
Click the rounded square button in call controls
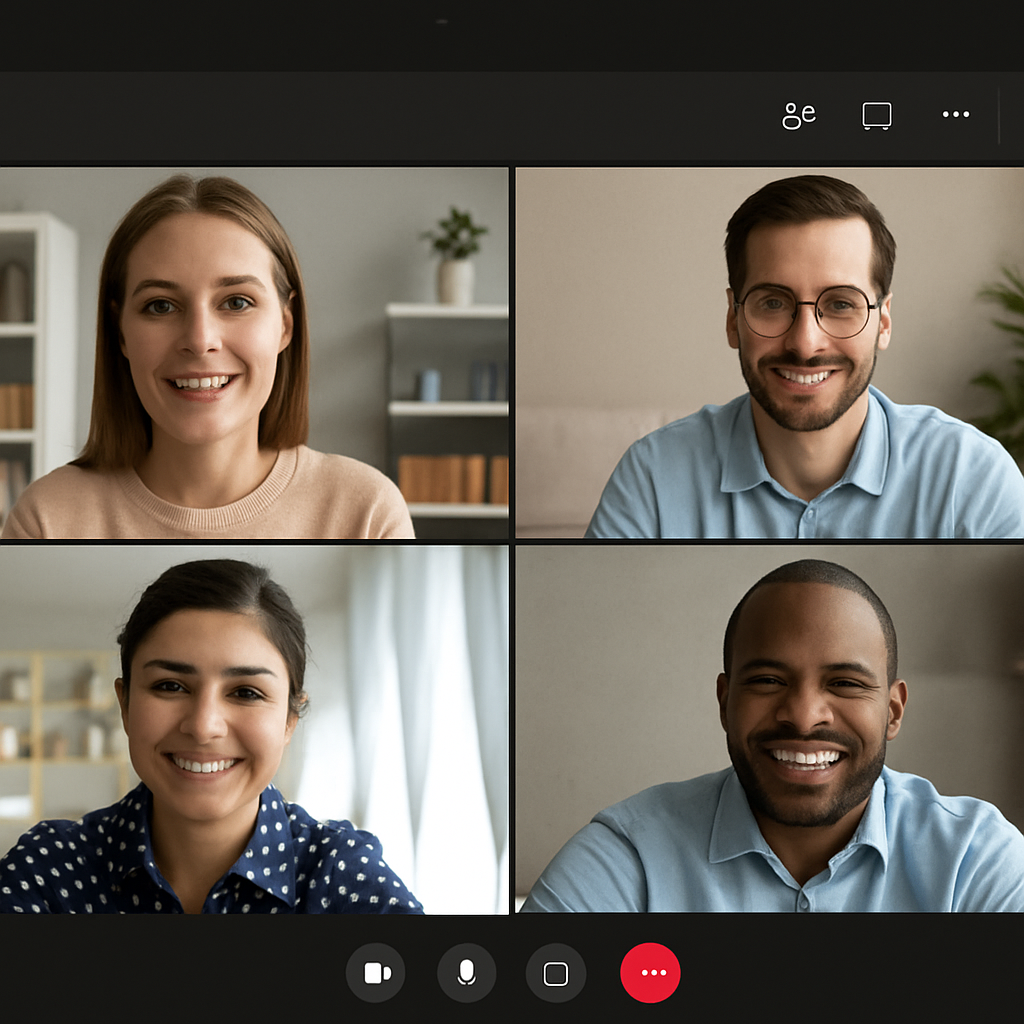[x=555, y=973]
